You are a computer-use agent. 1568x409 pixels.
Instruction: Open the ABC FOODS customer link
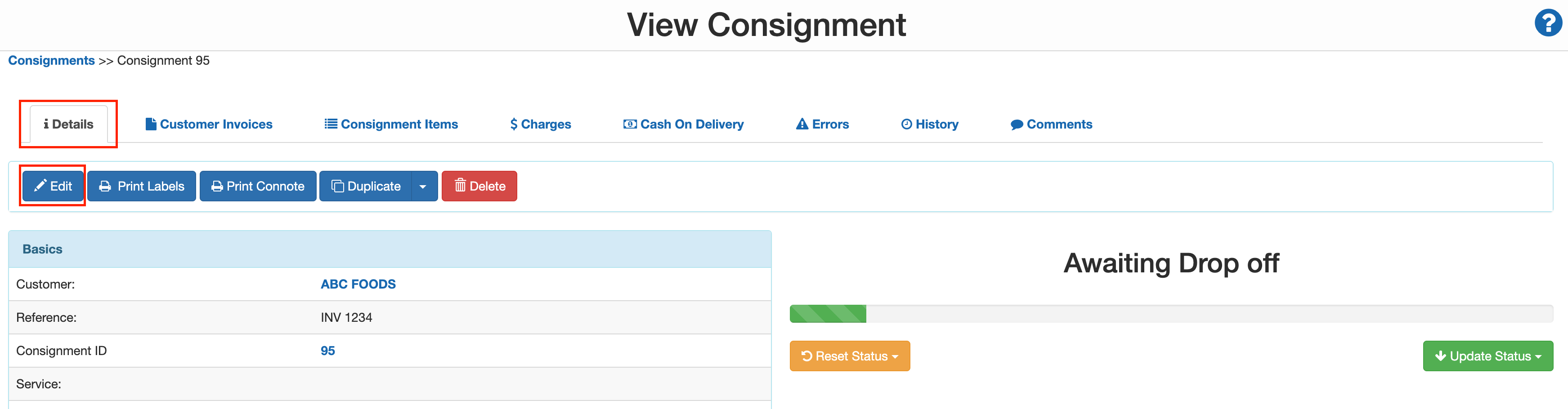click(358, 283)
